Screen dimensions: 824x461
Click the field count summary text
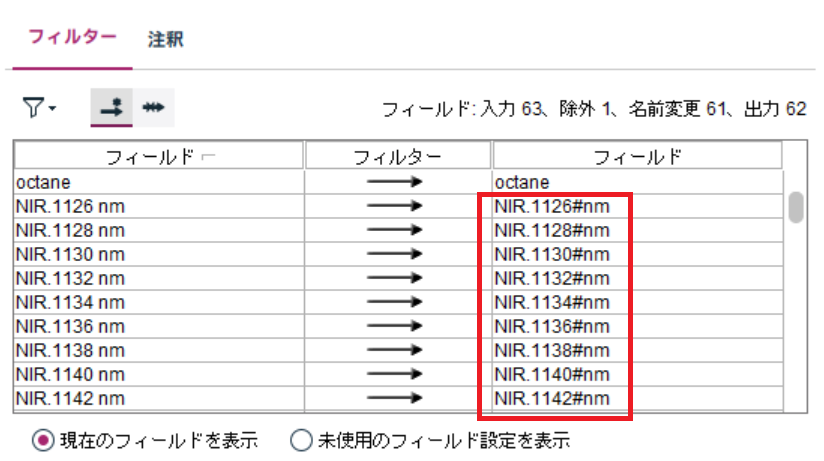click(594, 109)
